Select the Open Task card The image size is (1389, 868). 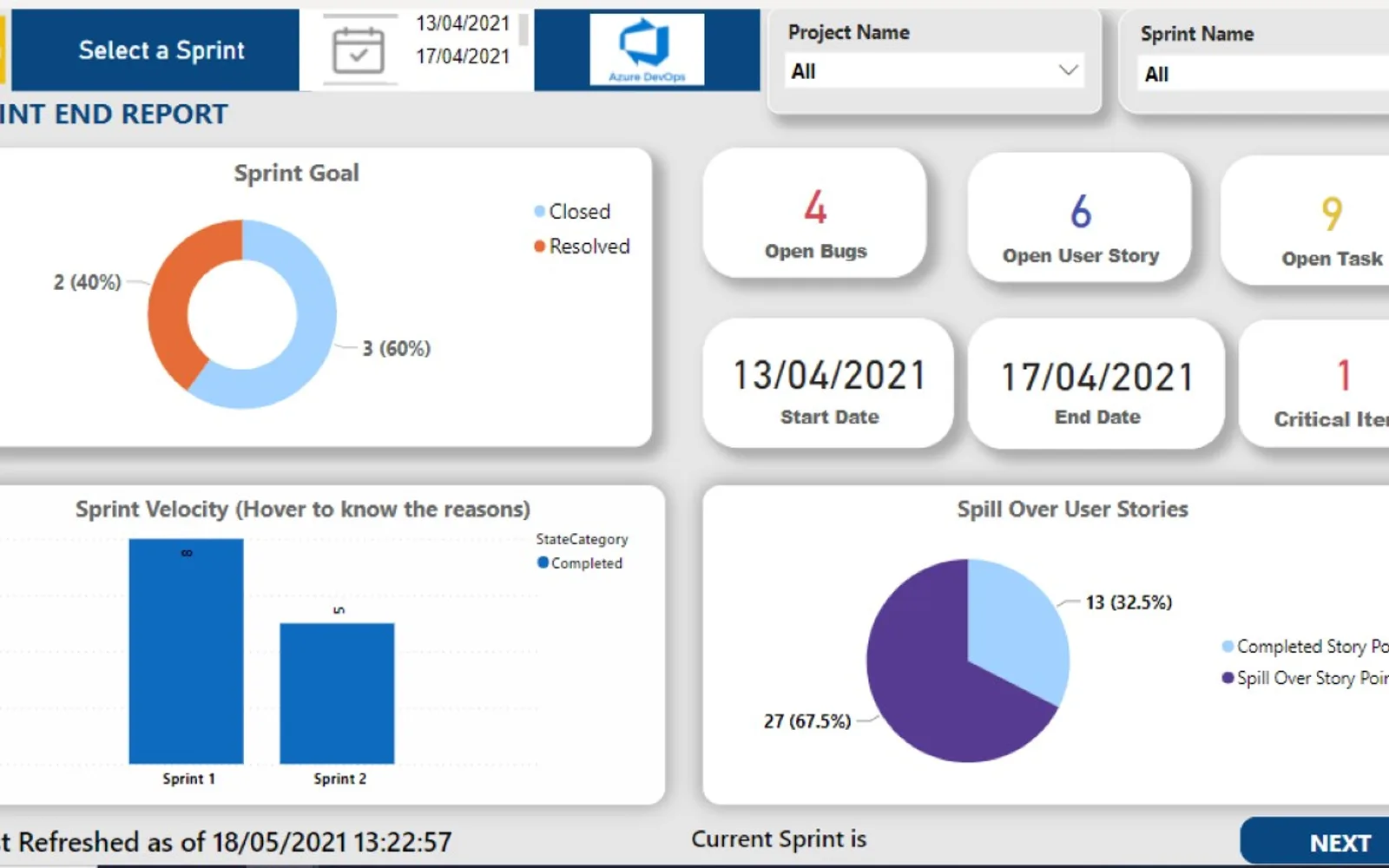(x=1306, y=220)
